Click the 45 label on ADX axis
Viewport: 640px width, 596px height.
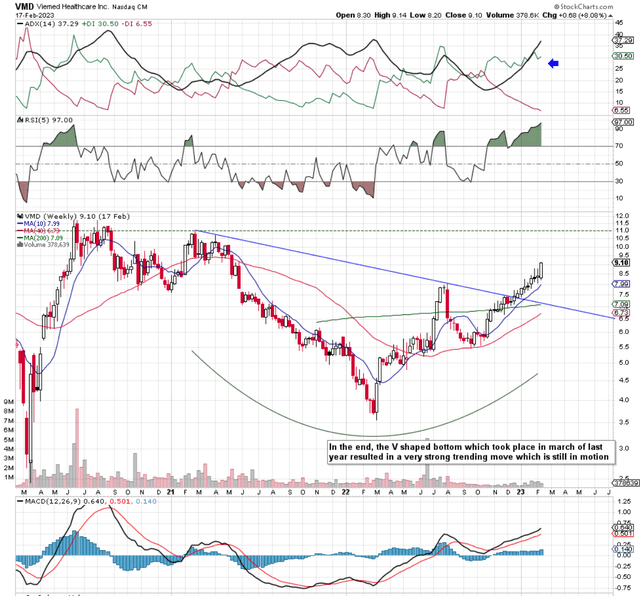tap(619, 22)
